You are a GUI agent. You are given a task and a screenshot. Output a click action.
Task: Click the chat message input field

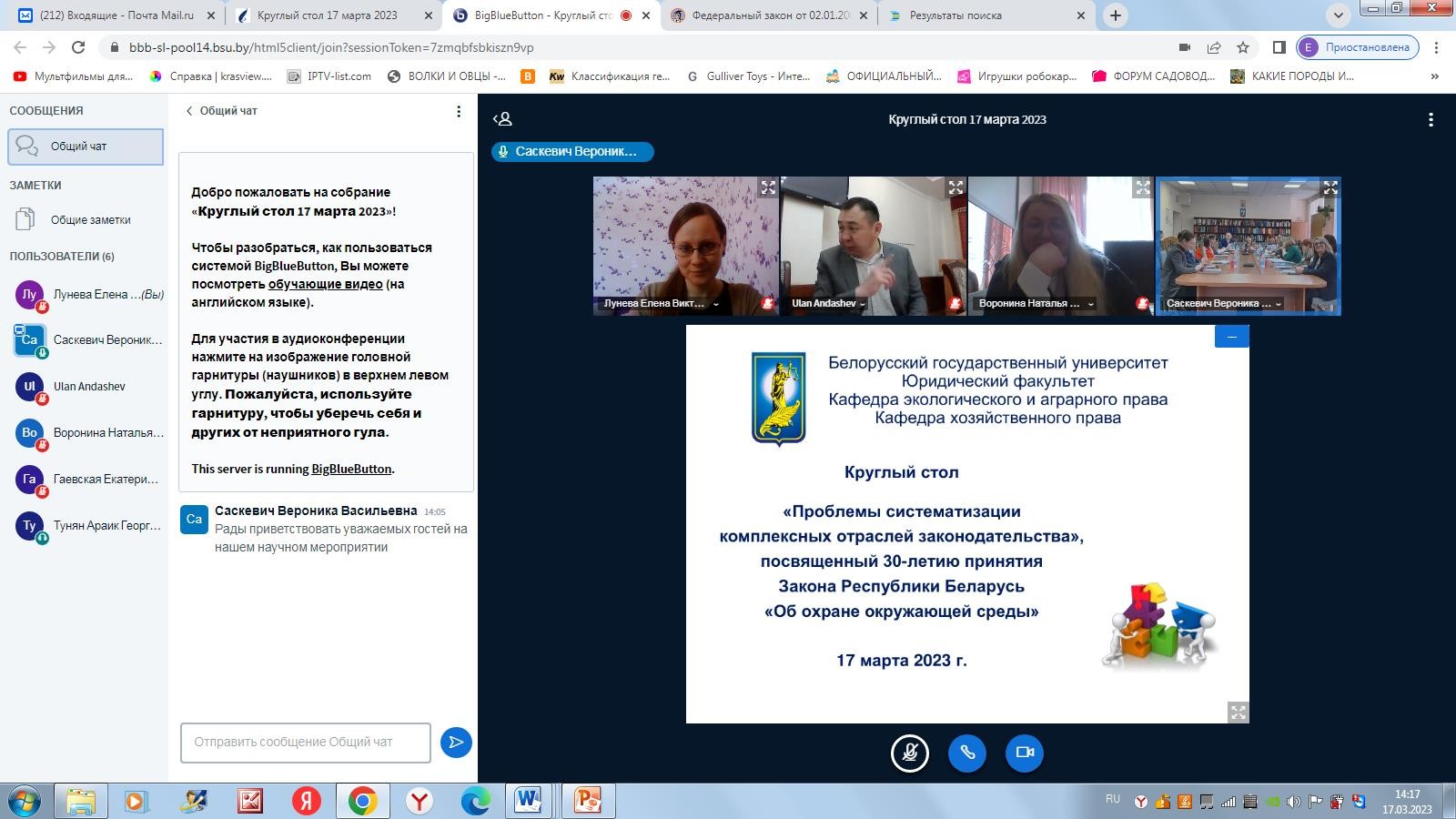[x=305, y=743]
